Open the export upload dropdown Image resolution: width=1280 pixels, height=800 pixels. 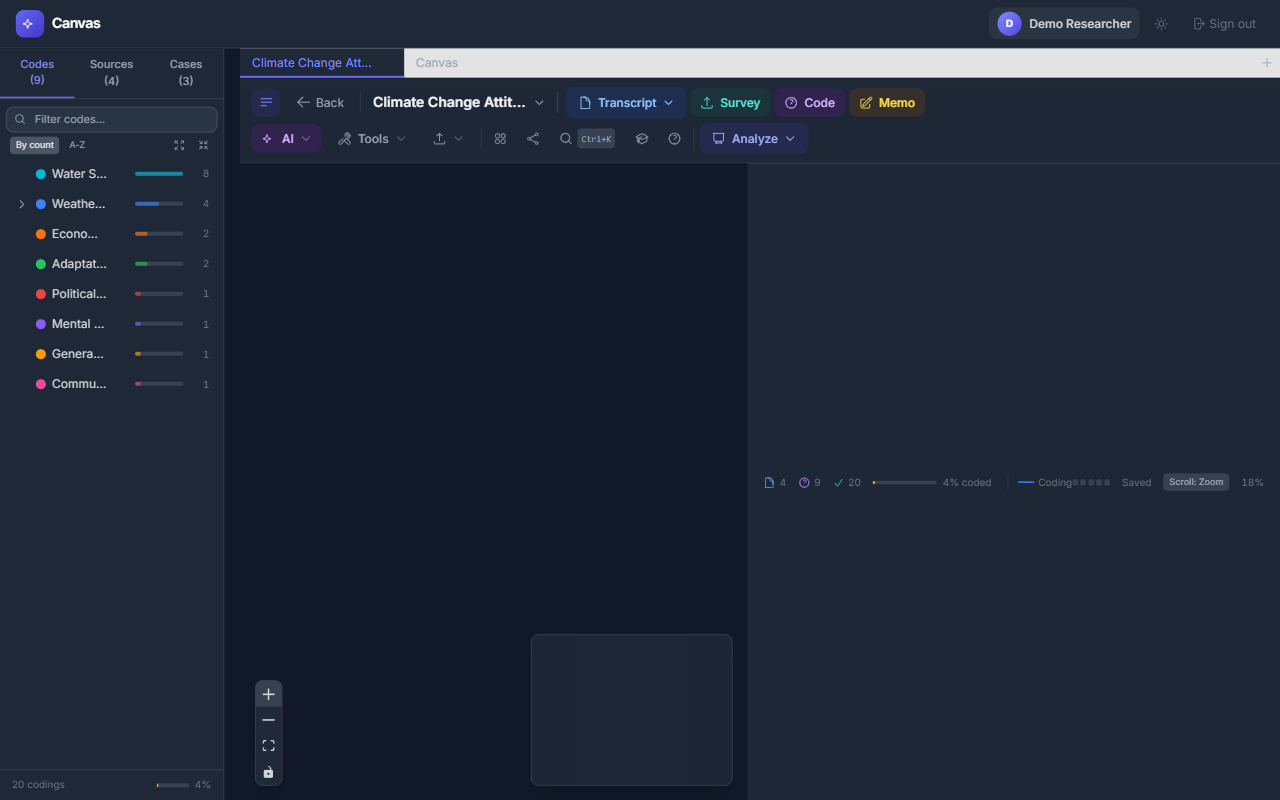click(448, 139)
